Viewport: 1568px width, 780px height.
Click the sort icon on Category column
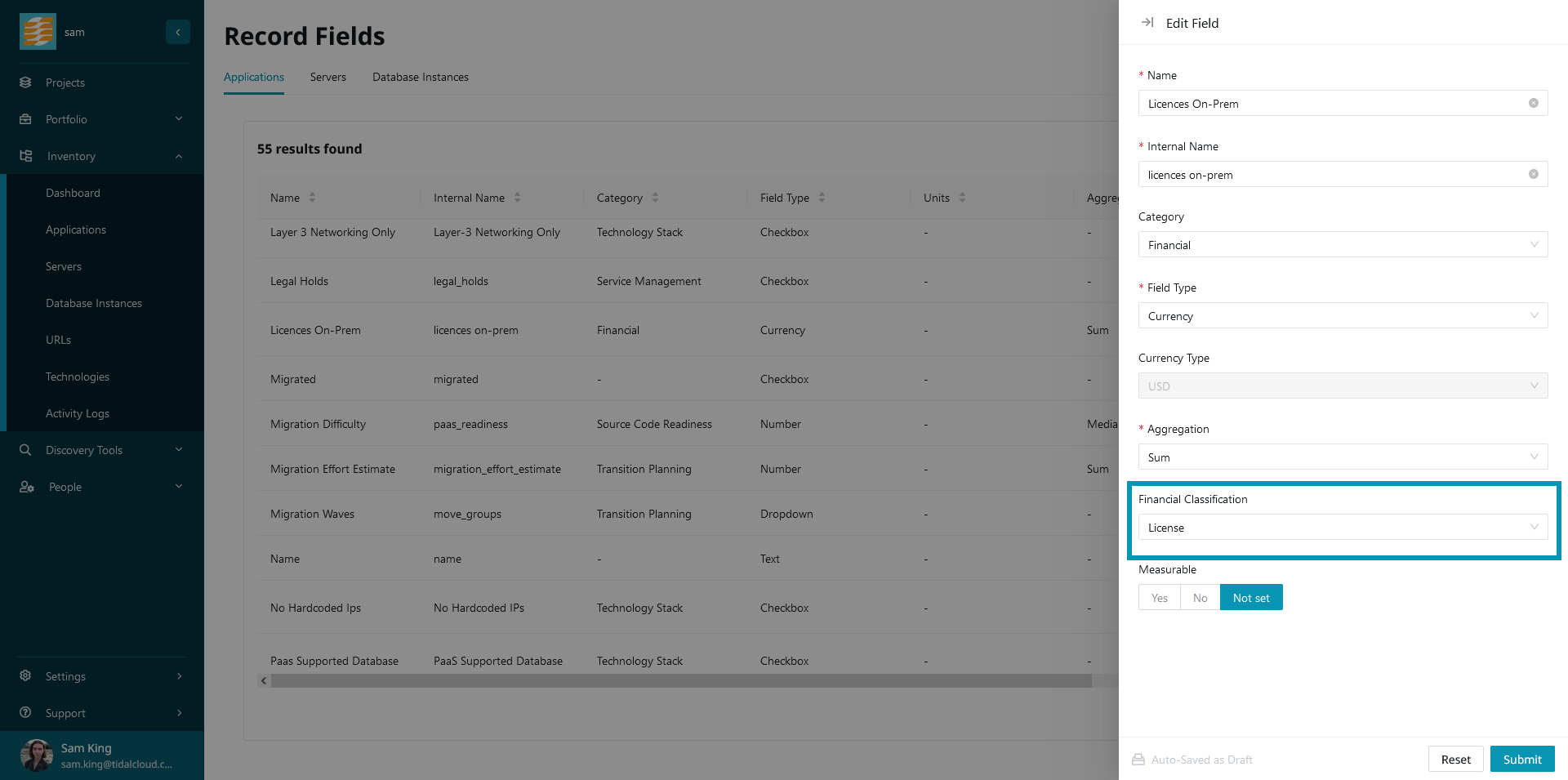(655, 198)
